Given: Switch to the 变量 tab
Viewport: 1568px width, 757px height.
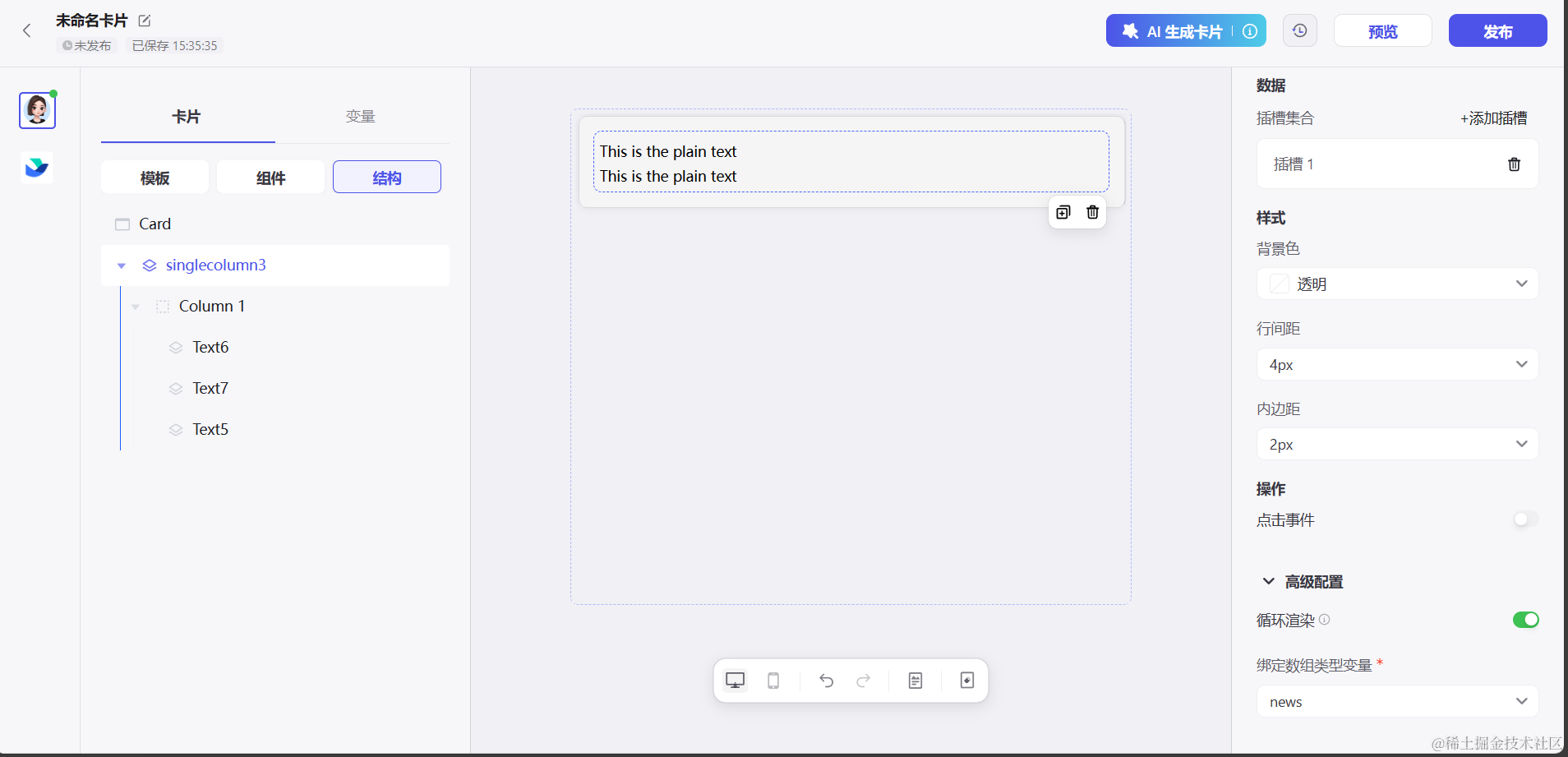Looking at the screenshot, I should [361, 117].
